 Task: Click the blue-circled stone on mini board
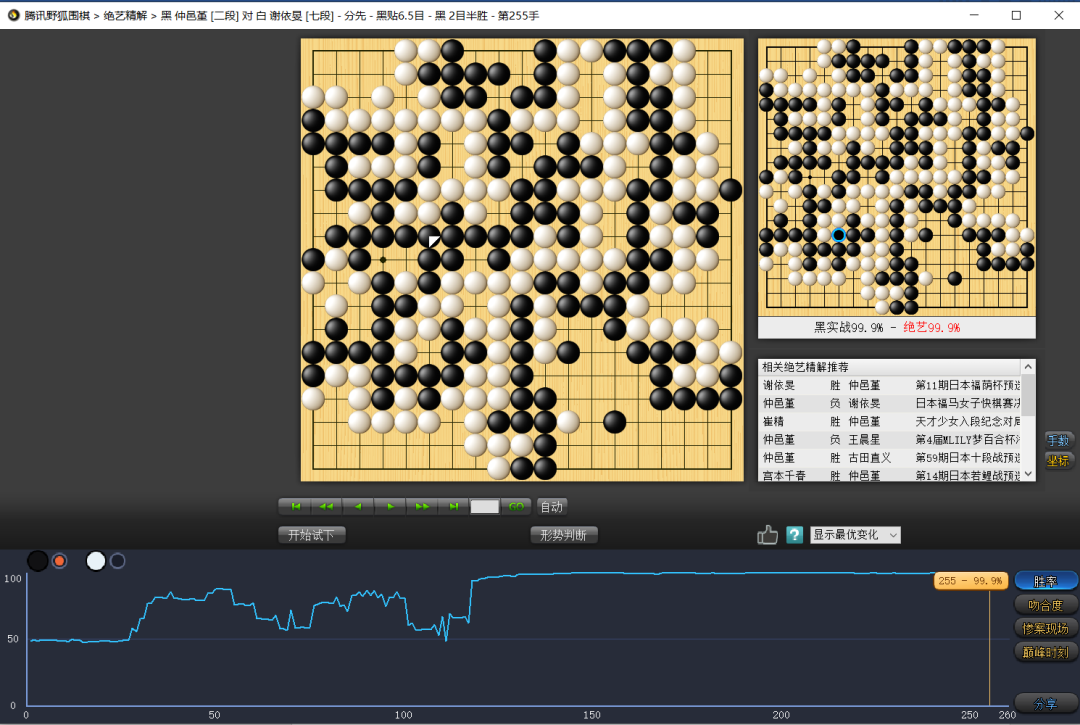(838, 235)
